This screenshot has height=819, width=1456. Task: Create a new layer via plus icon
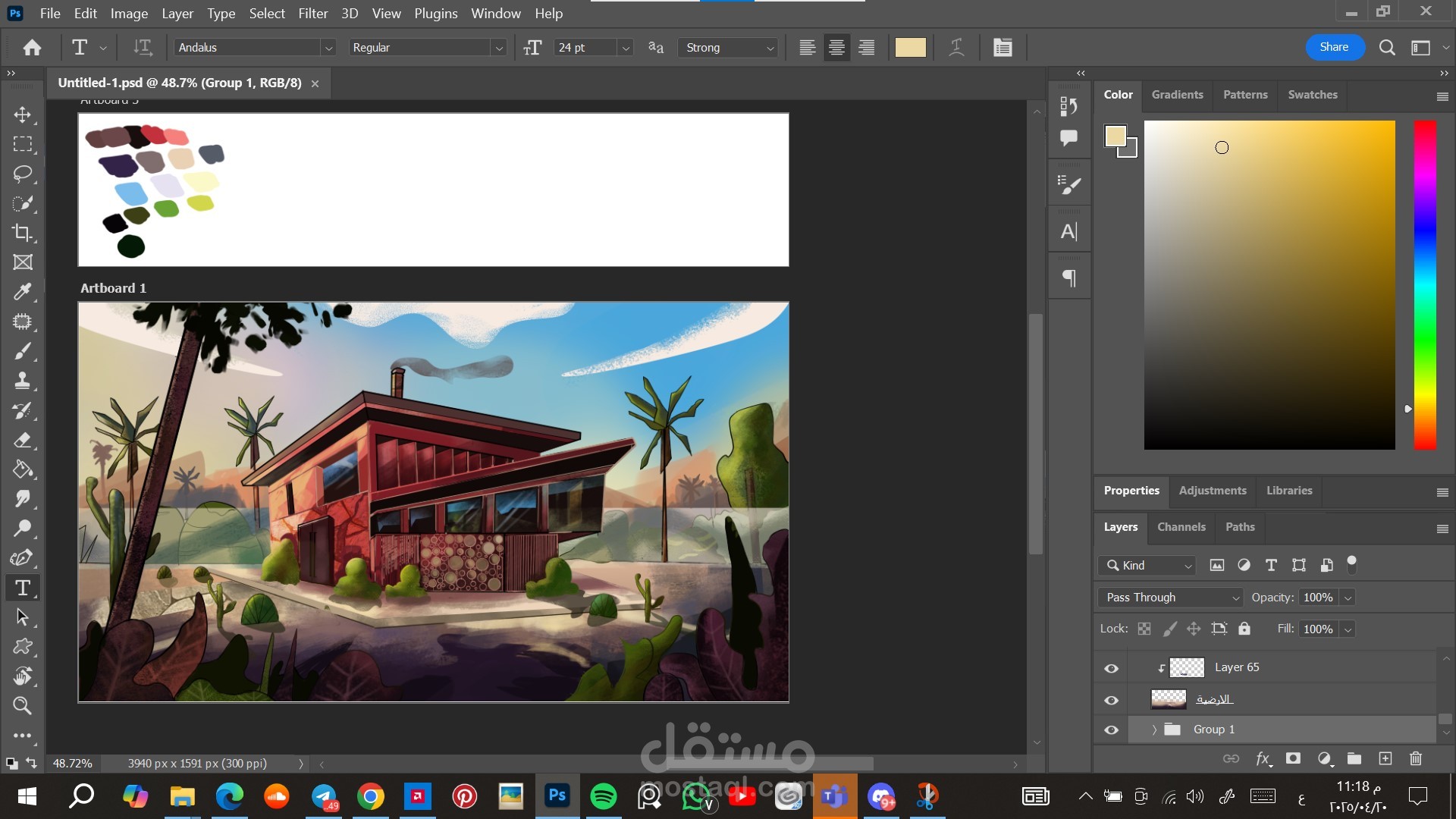[1385, 758]
